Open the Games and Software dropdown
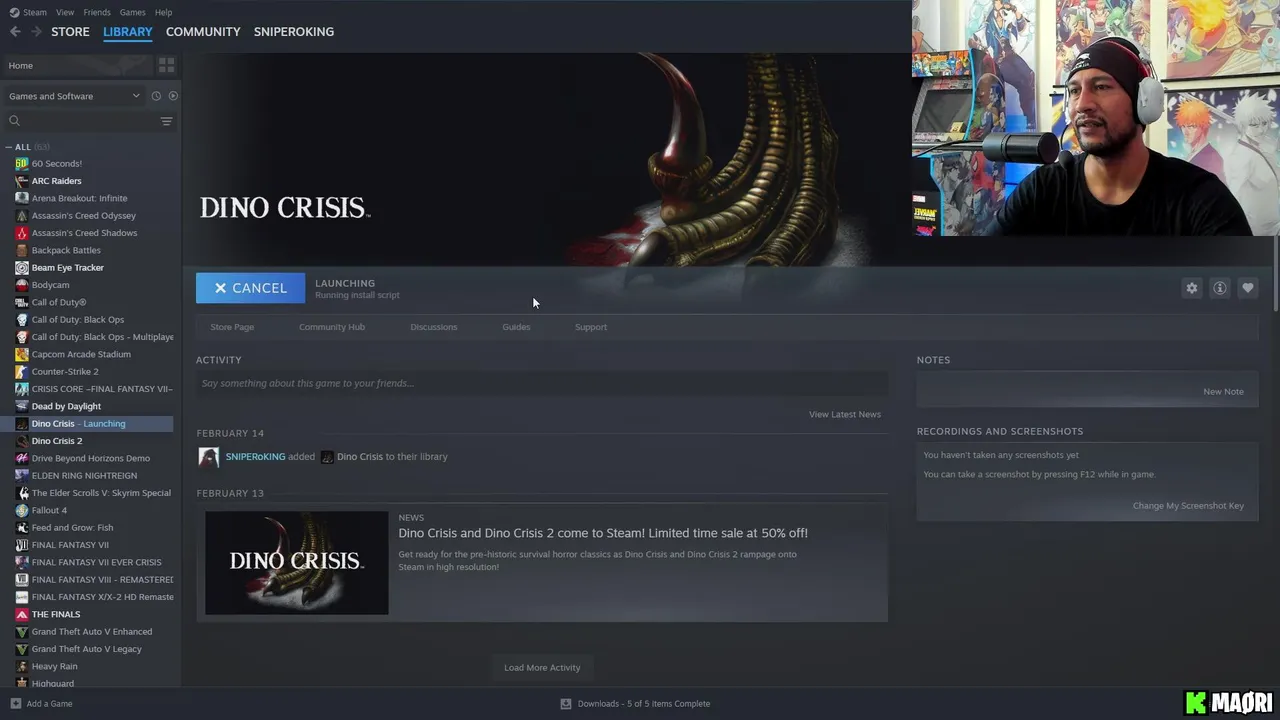This screenshot has width=1280, height=720. coord(74,96)
